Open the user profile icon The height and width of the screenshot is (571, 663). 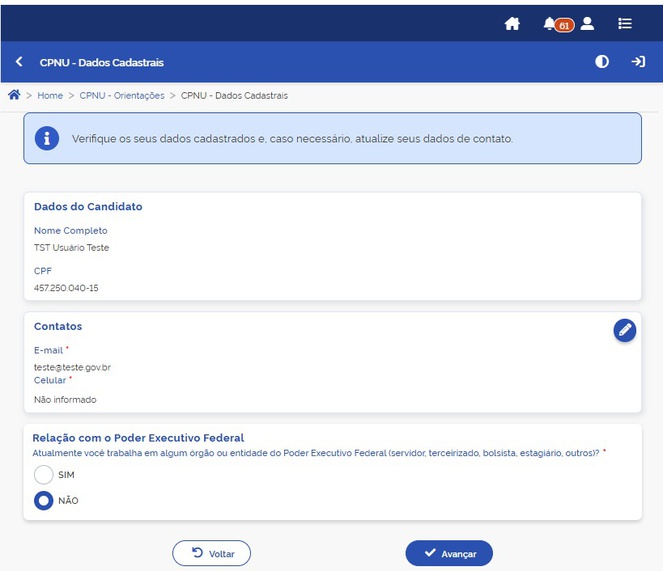click(587, 24)
